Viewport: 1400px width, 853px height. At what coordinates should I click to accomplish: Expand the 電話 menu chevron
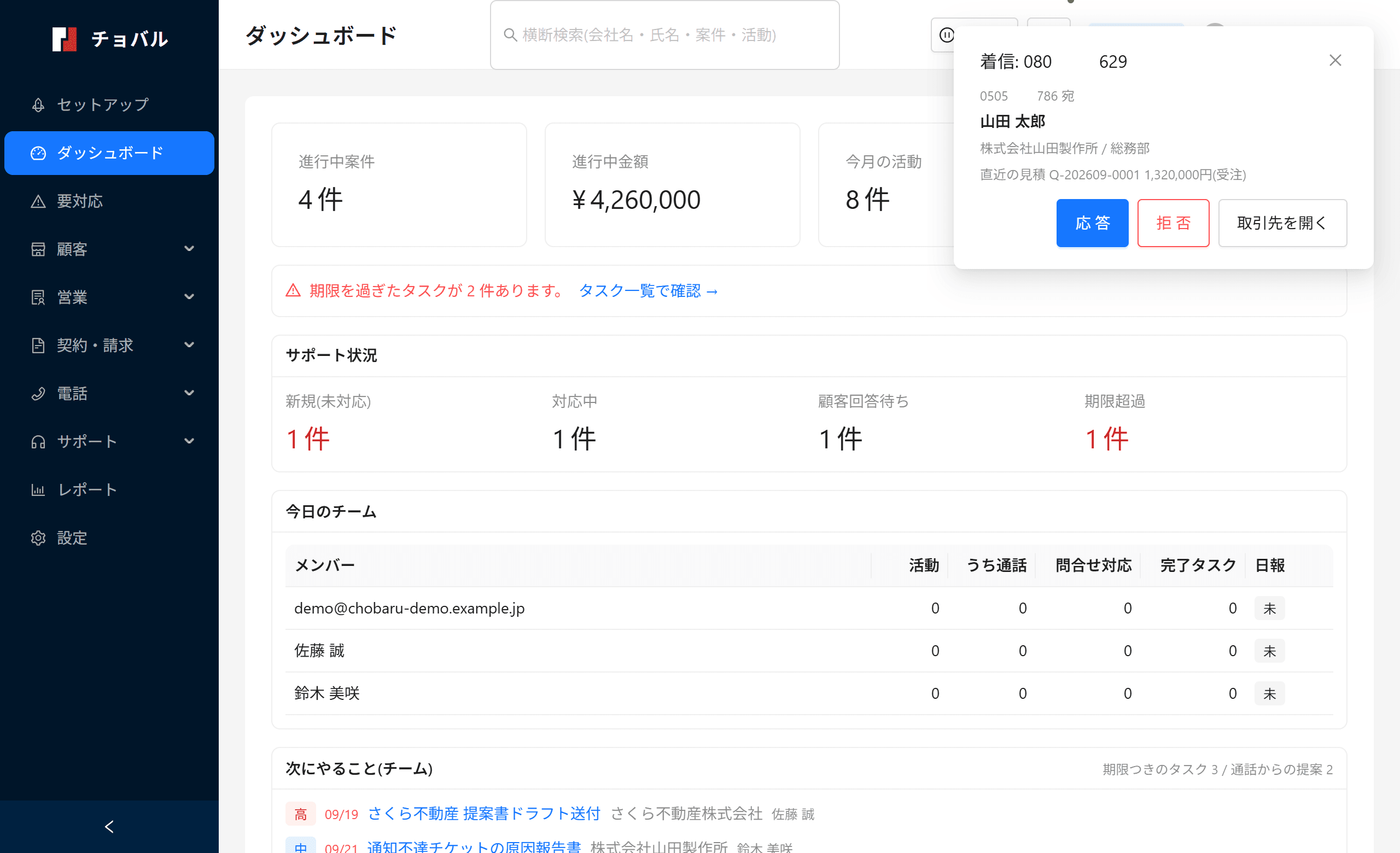point(189,393)
